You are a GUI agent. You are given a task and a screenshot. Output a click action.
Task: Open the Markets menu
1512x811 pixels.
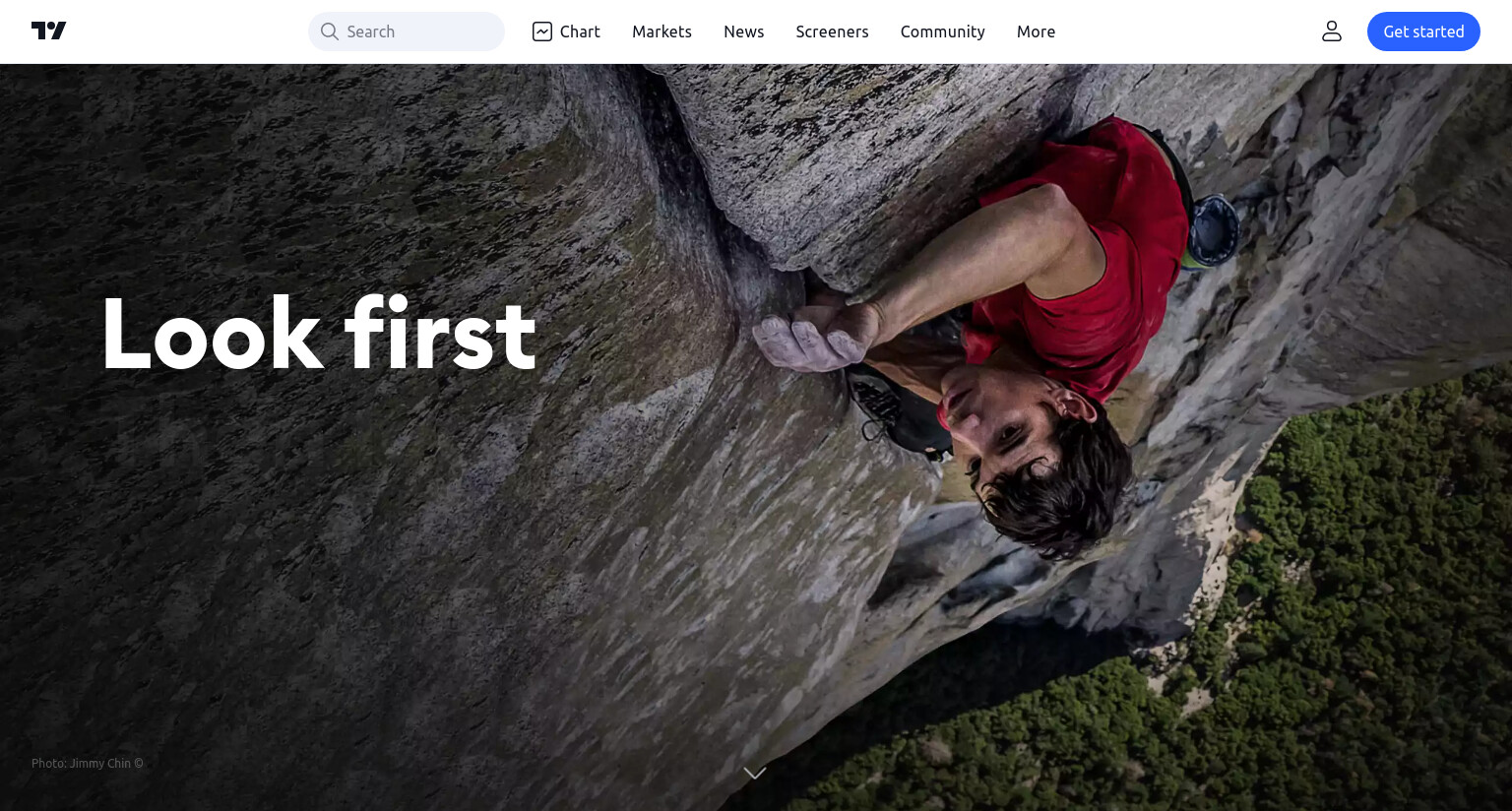point(661,31)
